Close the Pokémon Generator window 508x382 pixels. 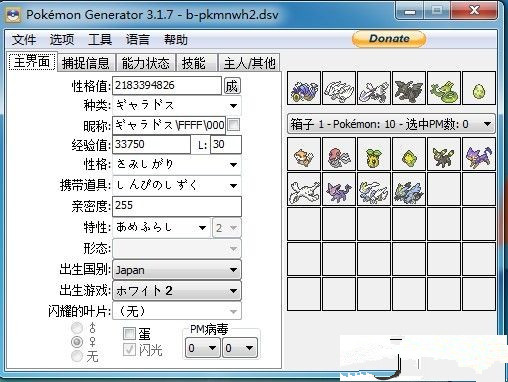coord(474,11)
